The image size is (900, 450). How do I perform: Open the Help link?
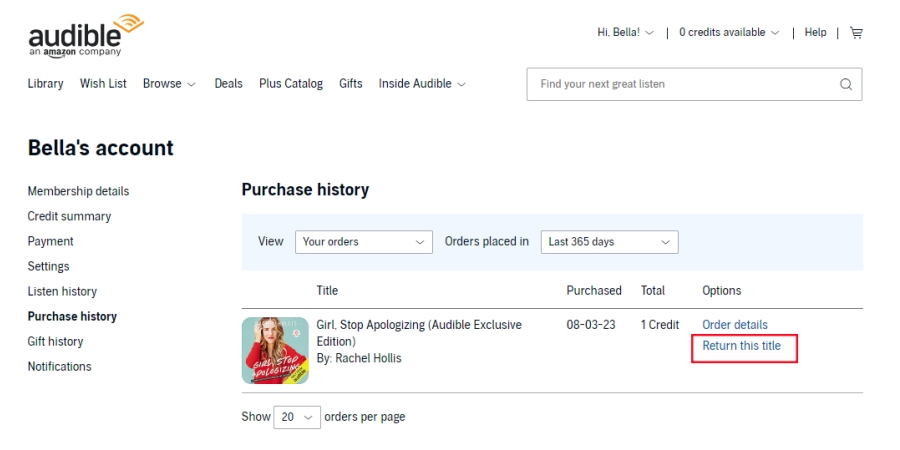815,33
